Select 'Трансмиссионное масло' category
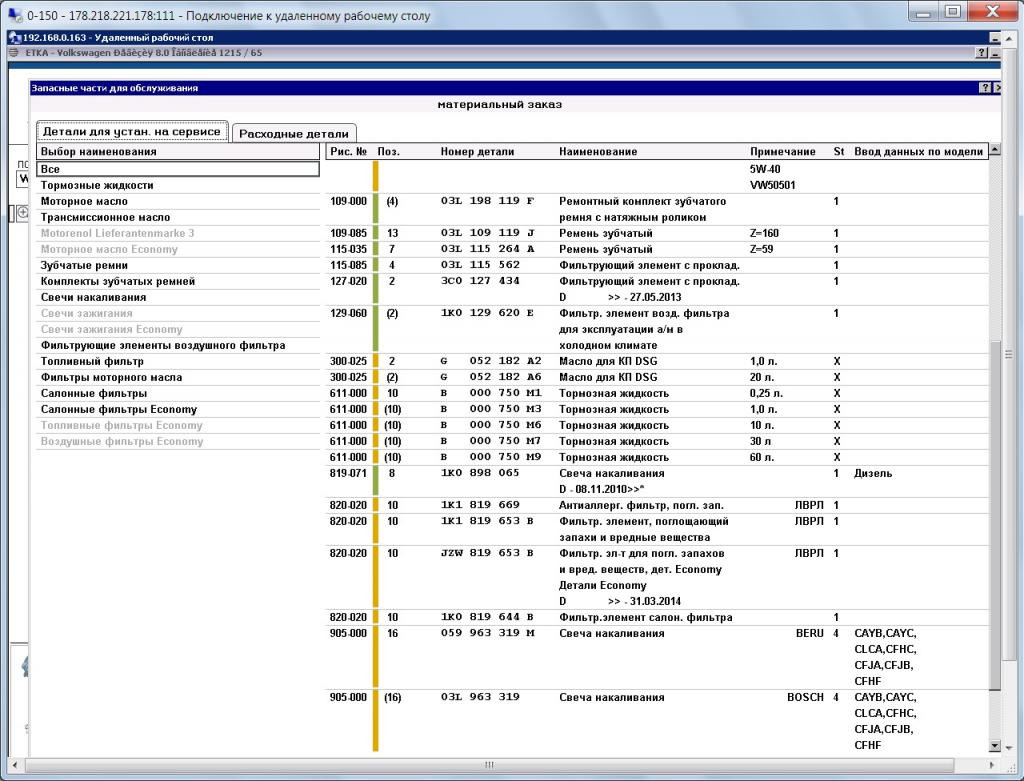The width and height of the screenshot is (1024, 781). point(178,217)
